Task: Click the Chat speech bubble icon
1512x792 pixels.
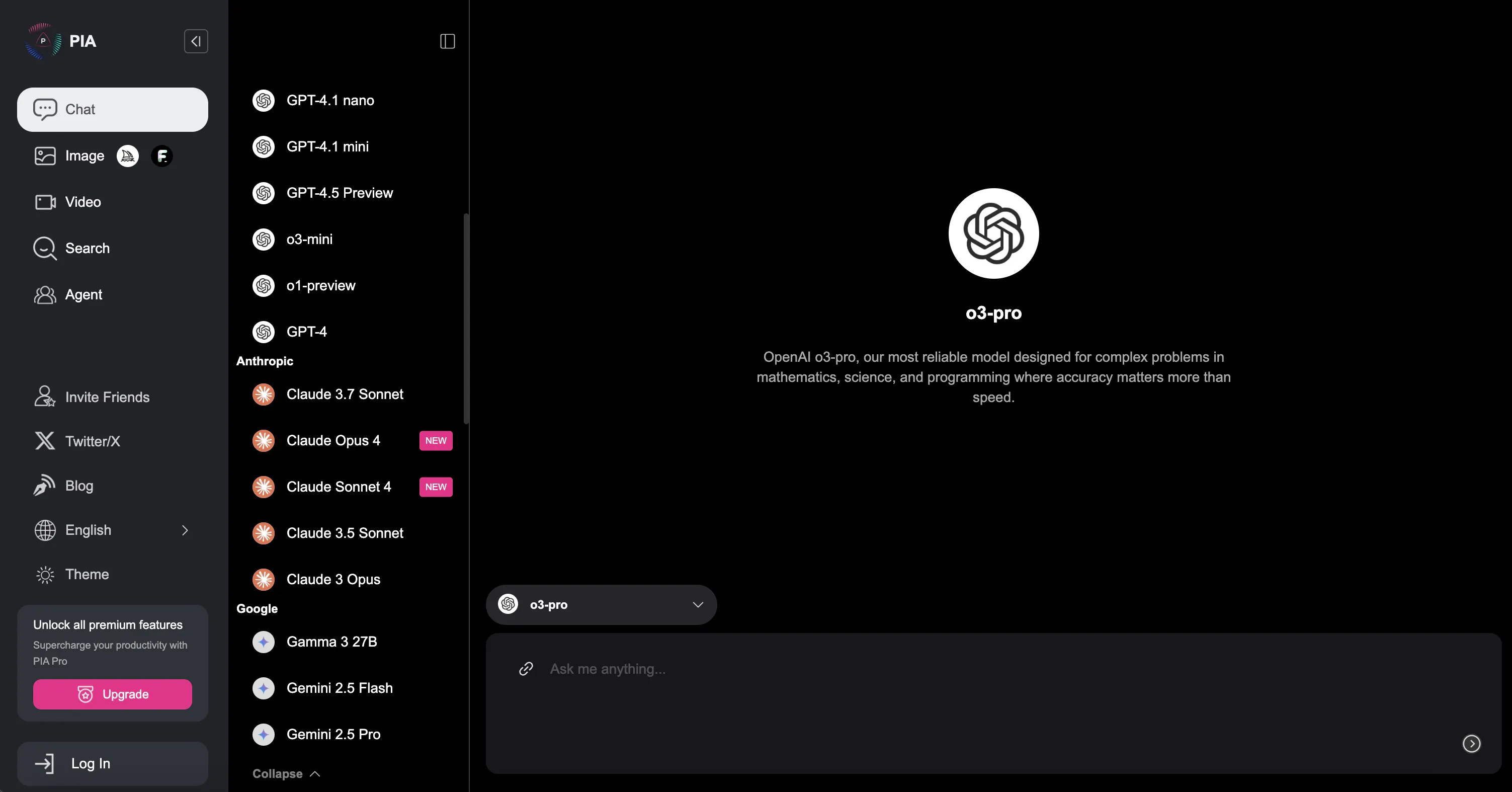Action: click(x=45, y=109)
